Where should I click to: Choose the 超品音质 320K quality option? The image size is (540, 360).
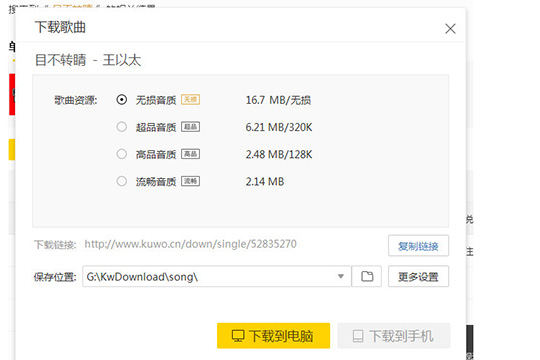122,127
